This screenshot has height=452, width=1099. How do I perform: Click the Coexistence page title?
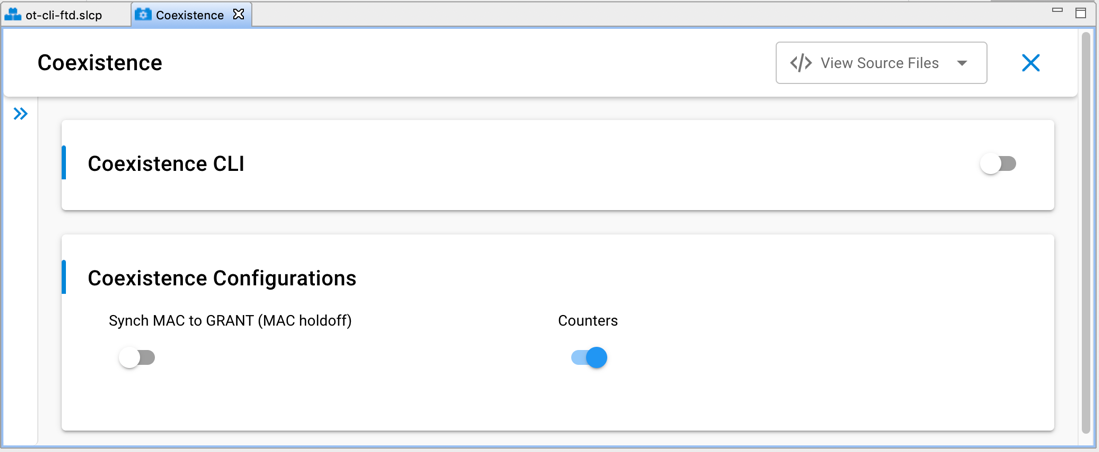100,63
